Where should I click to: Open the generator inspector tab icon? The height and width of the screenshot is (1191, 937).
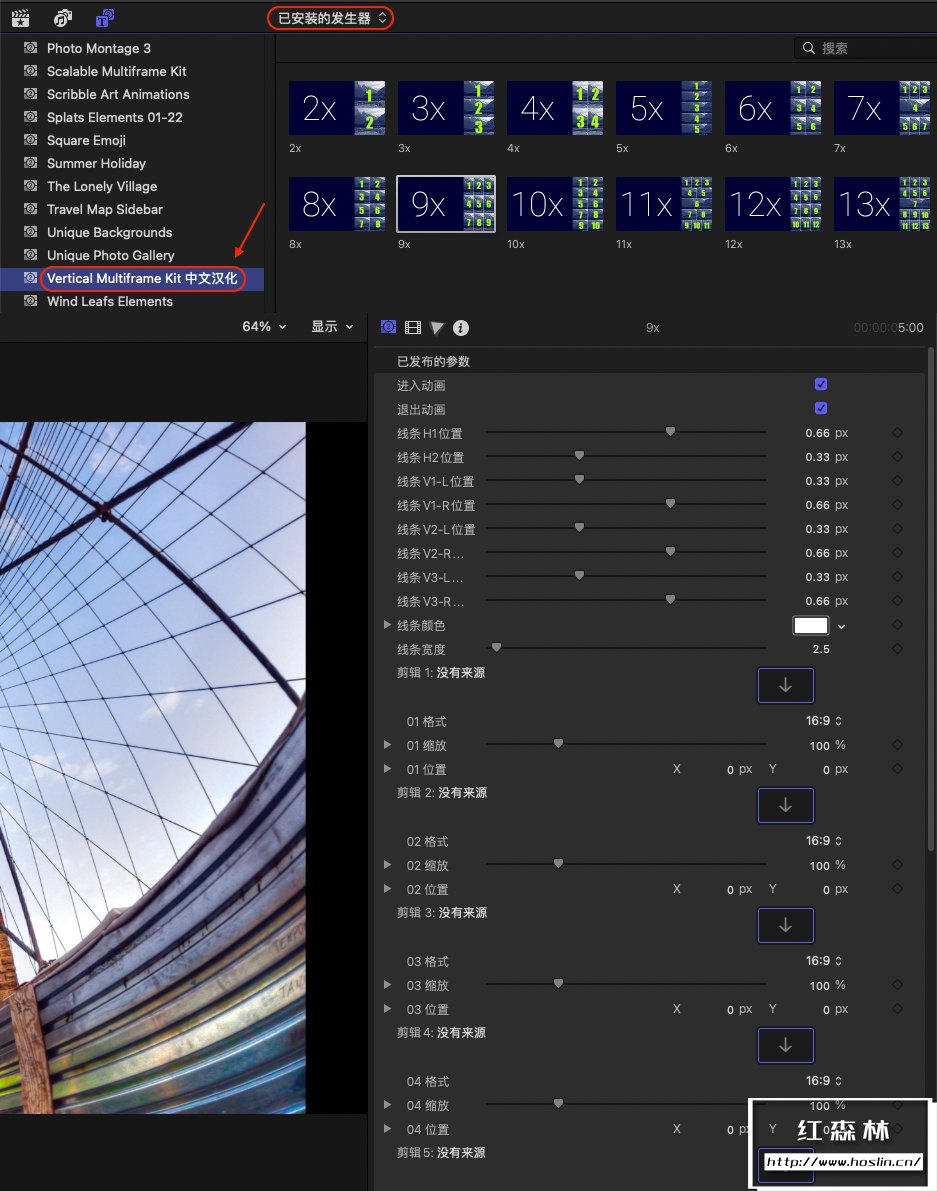(x=388, y=327)
